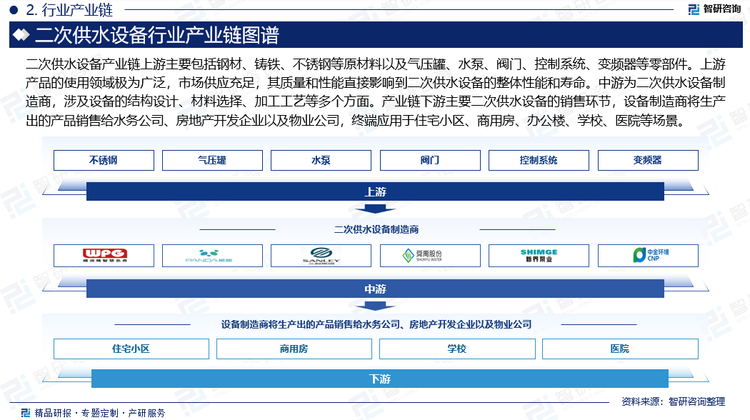Select the 不锈钢 box
This screenshot has width=750, height=420.
(x=104, y=160)
